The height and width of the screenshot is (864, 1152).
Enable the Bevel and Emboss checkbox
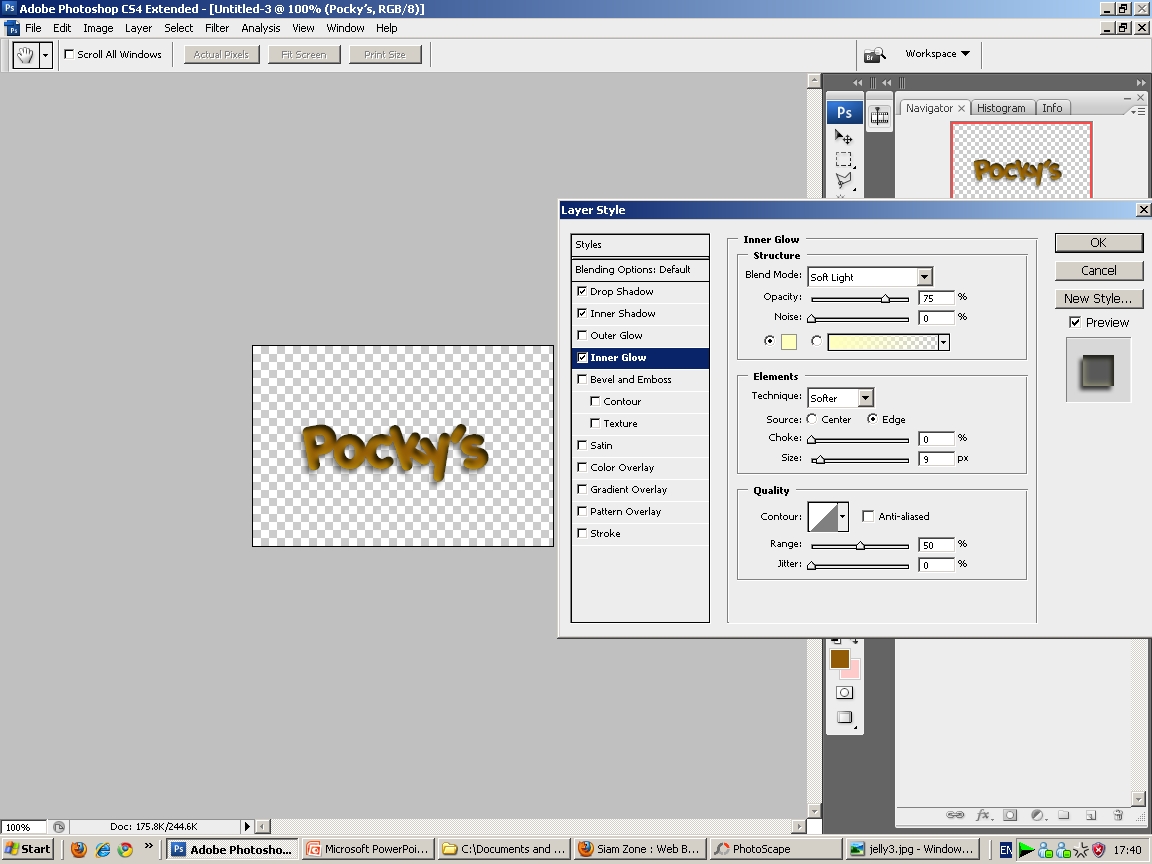coord(582,379)
